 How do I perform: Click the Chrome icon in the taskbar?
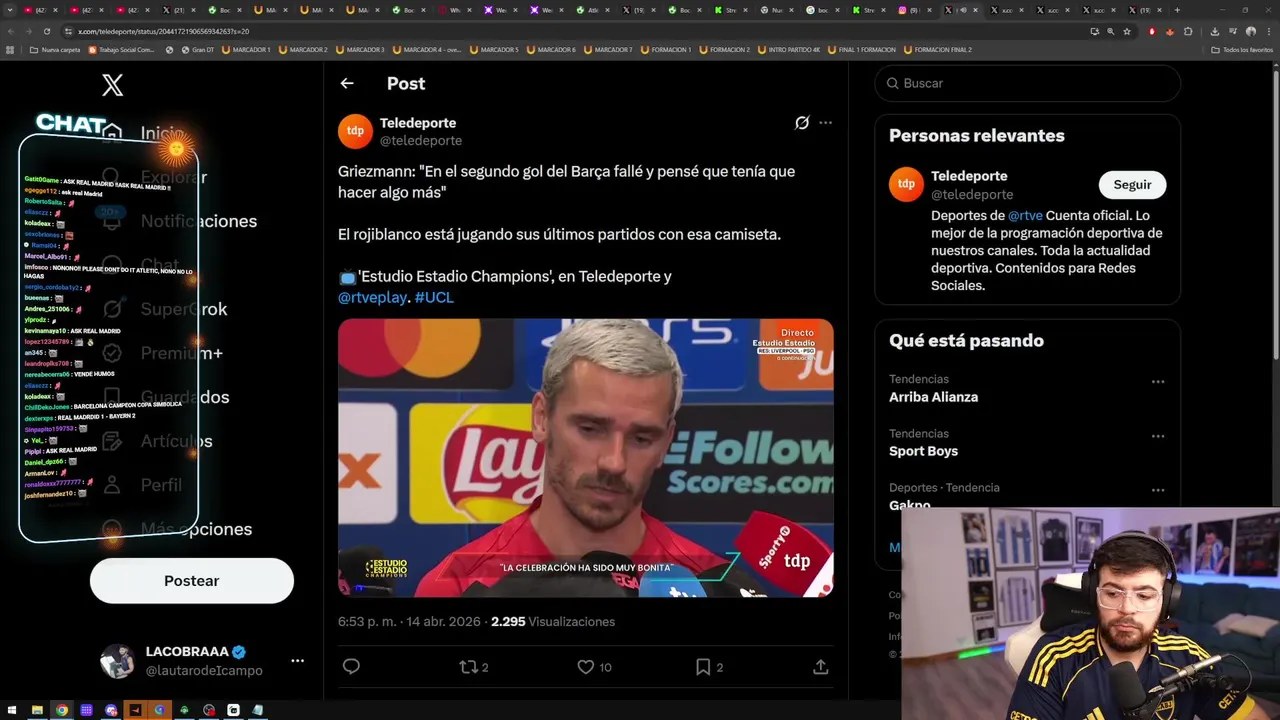(x=62, y=710)
